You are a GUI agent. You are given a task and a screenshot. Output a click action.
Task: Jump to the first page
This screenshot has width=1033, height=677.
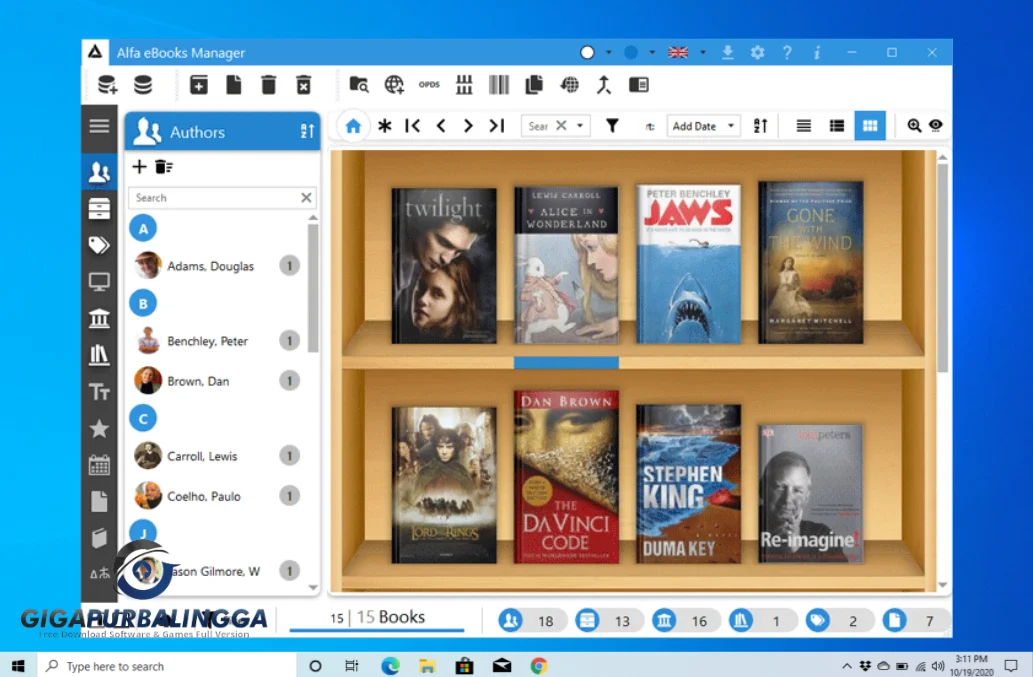tap(413, 126)
